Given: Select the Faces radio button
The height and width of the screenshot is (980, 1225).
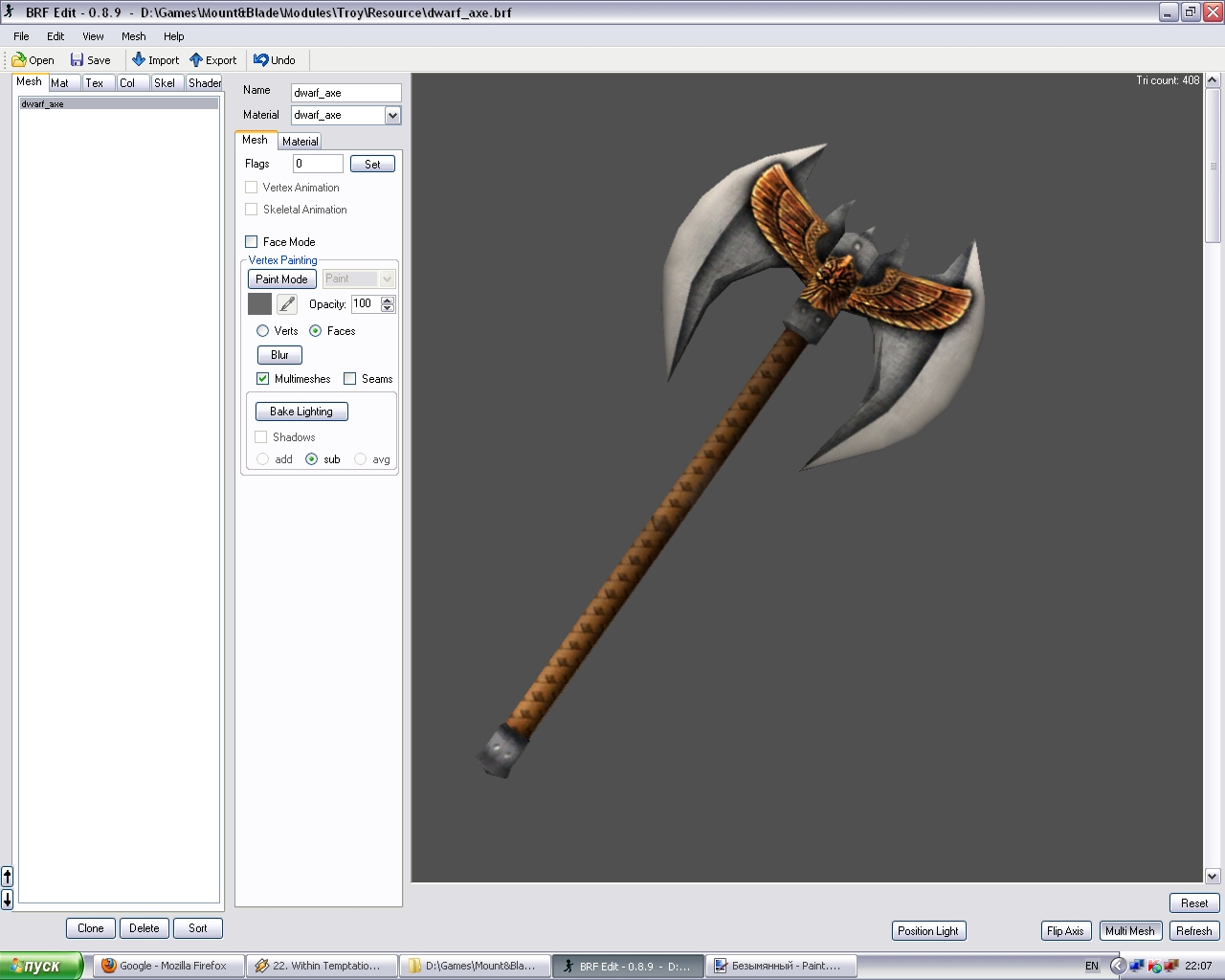Looking at the screenshot, I should tap(316, 331).
